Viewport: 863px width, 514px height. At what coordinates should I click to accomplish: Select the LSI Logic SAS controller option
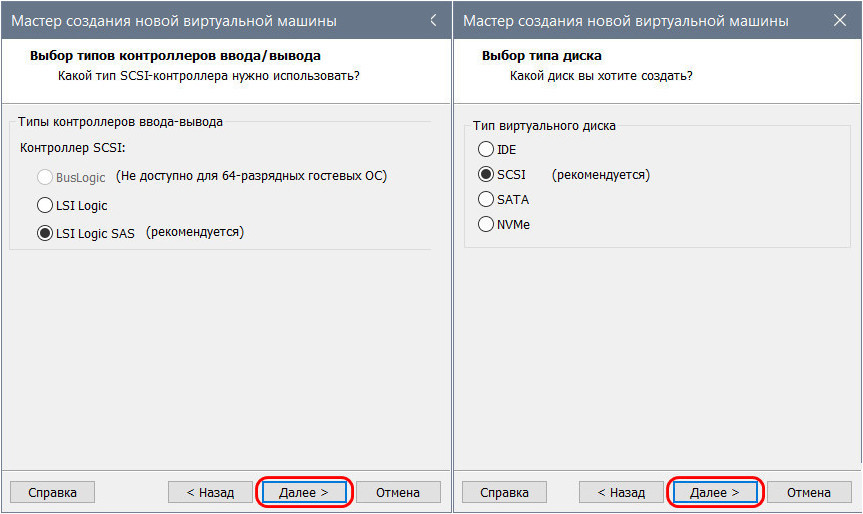pos(45,232)
